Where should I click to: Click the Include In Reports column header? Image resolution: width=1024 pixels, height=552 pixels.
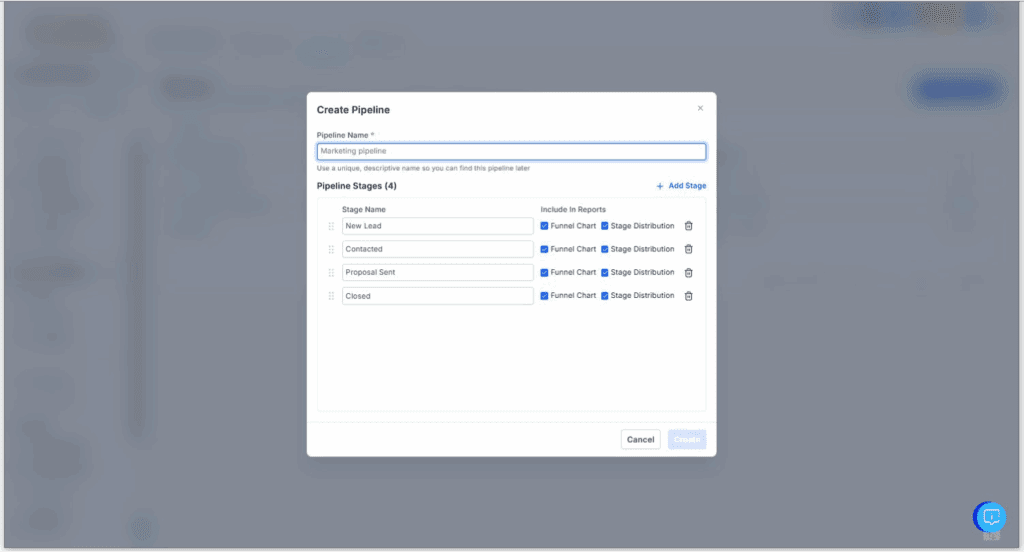[573, 210]
